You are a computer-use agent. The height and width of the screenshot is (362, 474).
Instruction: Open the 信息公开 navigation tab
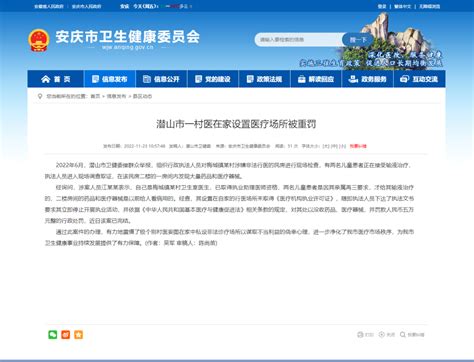(x=161, y=79)
